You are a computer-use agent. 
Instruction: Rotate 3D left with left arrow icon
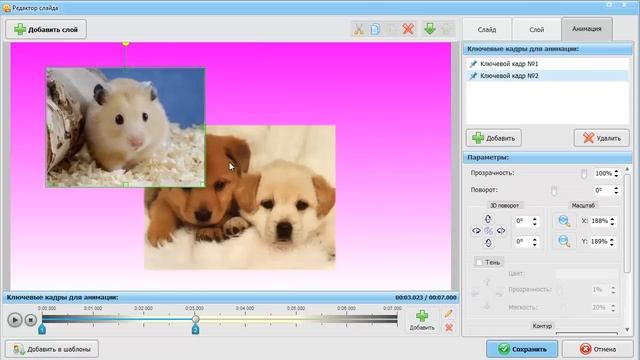point(476,231)
